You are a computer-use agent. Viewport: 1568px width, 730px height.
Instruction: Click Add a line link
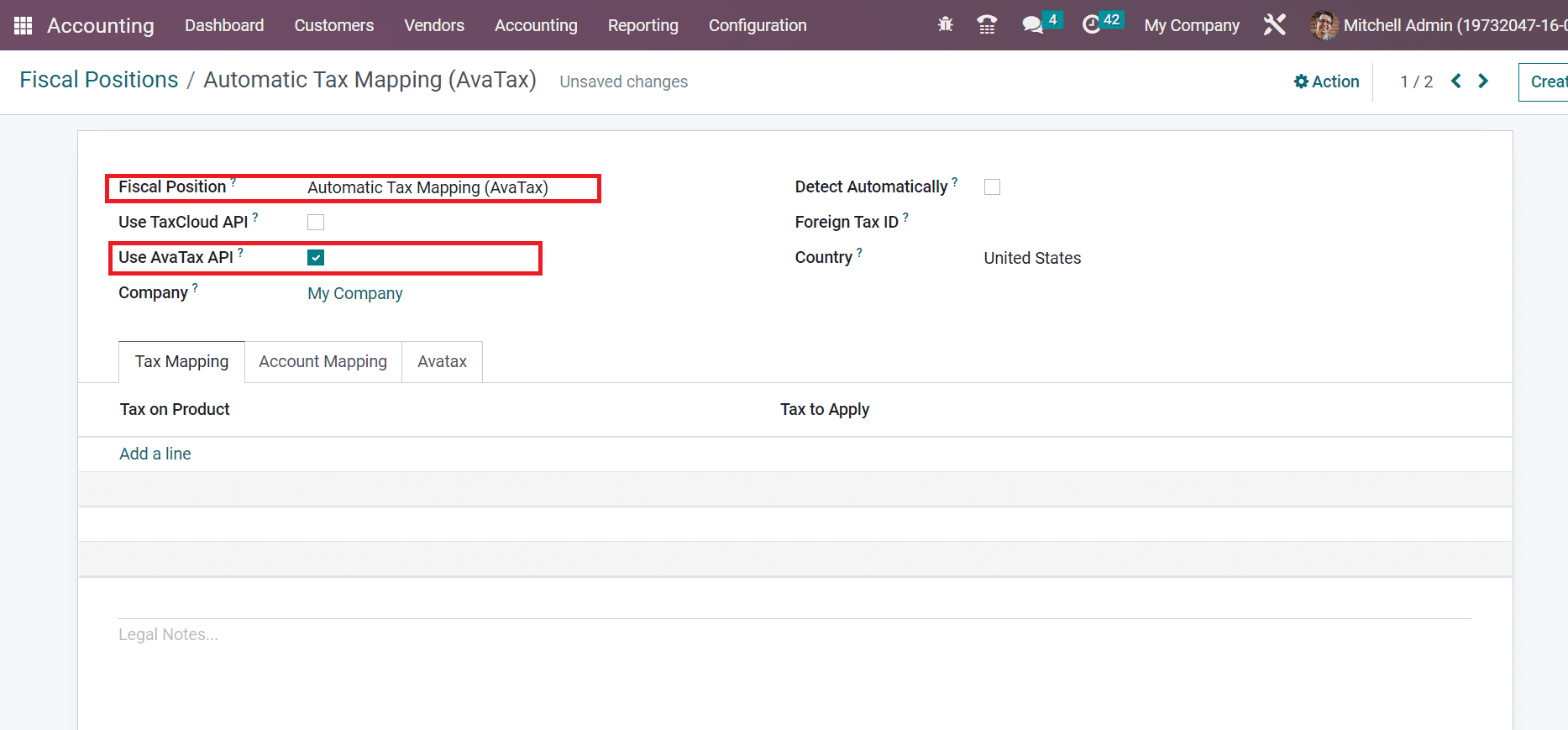[155, 454]
